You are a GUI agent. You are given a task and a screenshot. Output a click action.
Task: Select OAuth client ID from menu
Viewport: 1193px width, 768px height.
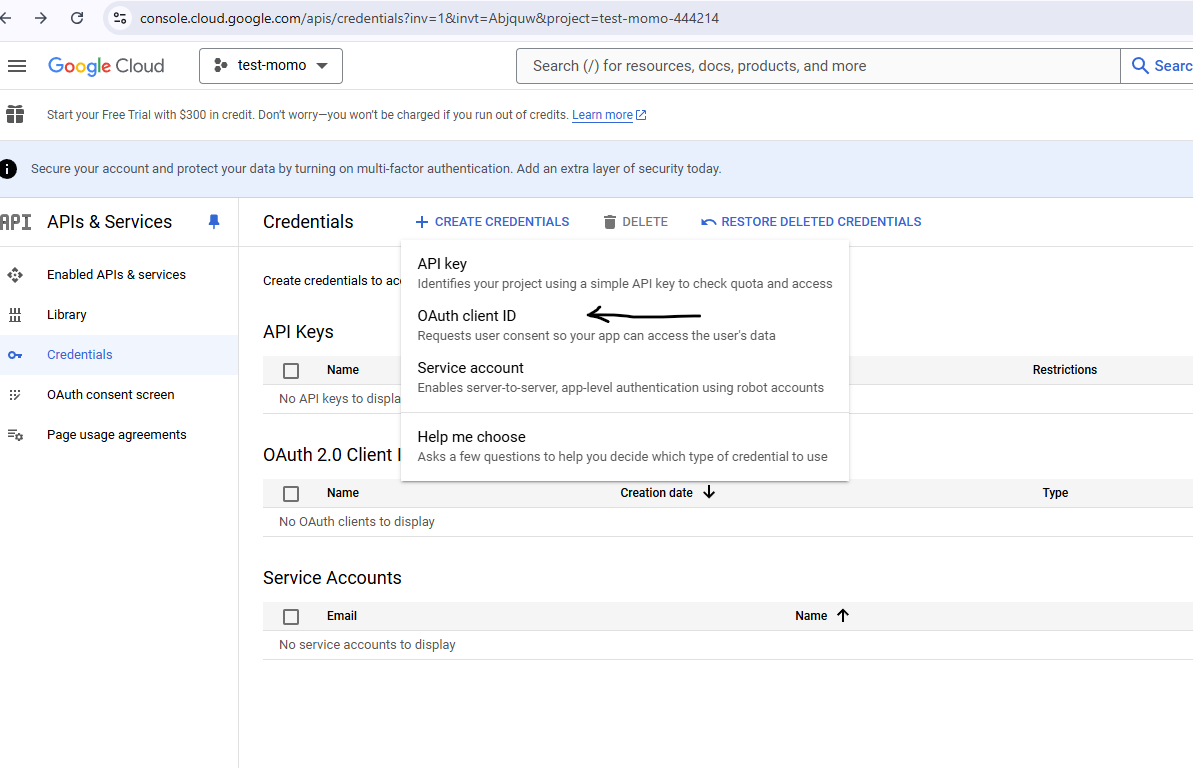[x=467, y=317]
